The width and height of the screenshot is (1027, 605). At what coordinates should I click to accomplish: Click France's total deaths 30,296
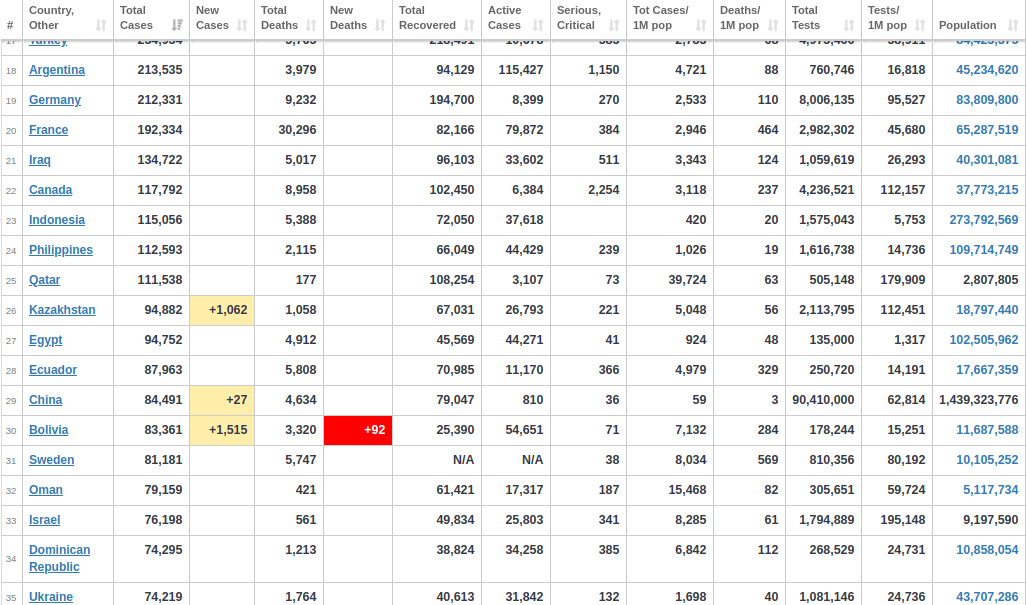pyautogui.click(x=297, y=130)
